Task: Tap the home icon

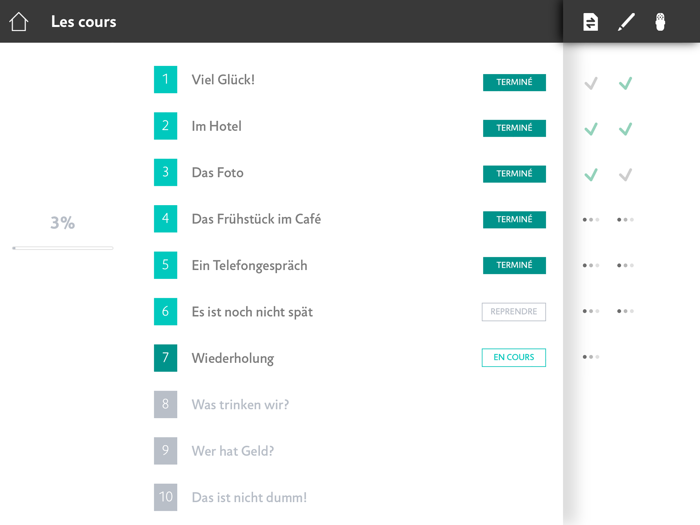Action: click(19, 21)
